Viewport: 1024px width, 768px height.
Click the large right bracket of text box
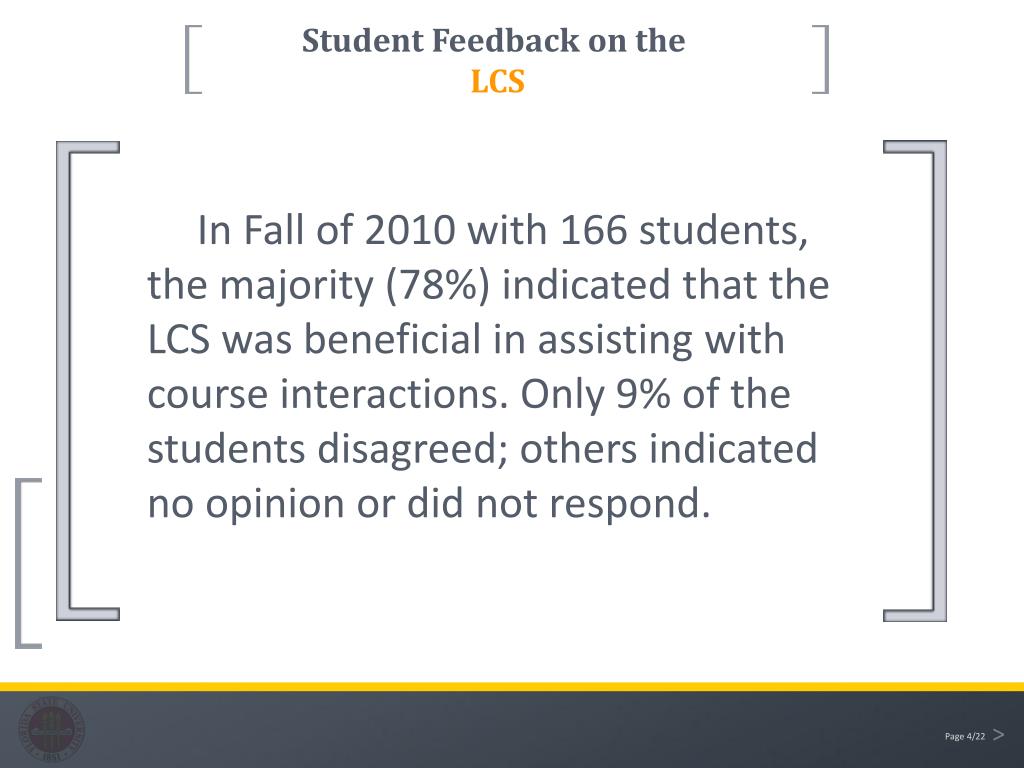pyautogui.click(x=914, y=380)
